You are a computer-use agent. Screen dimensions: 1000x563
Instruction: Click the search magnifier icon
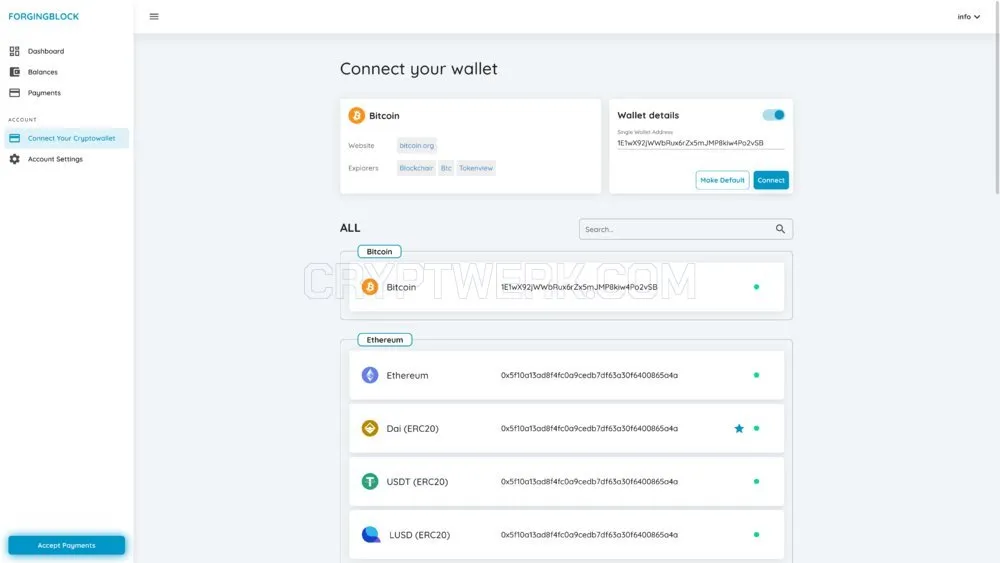780,229
